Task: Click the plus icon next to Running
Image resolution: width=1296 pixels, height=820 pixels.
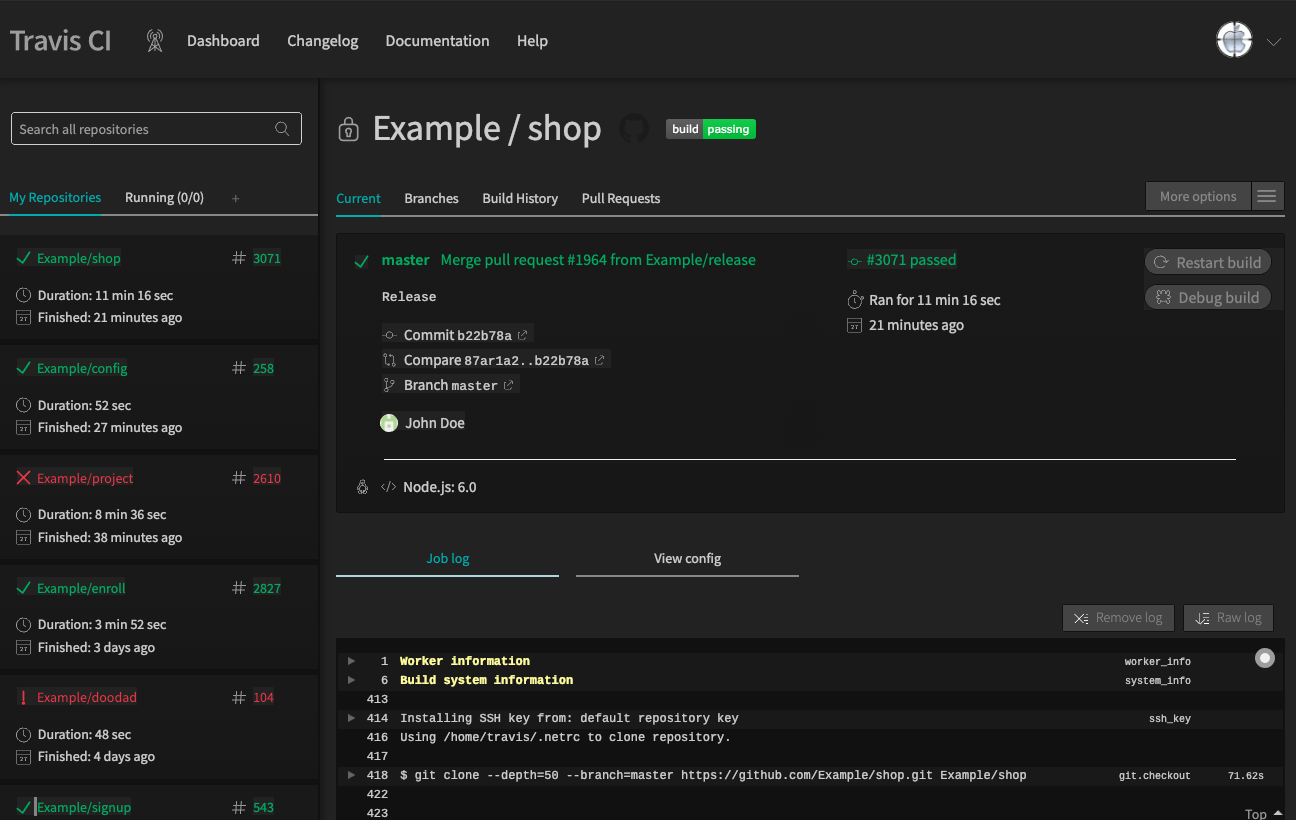Action: coord(236,198)
